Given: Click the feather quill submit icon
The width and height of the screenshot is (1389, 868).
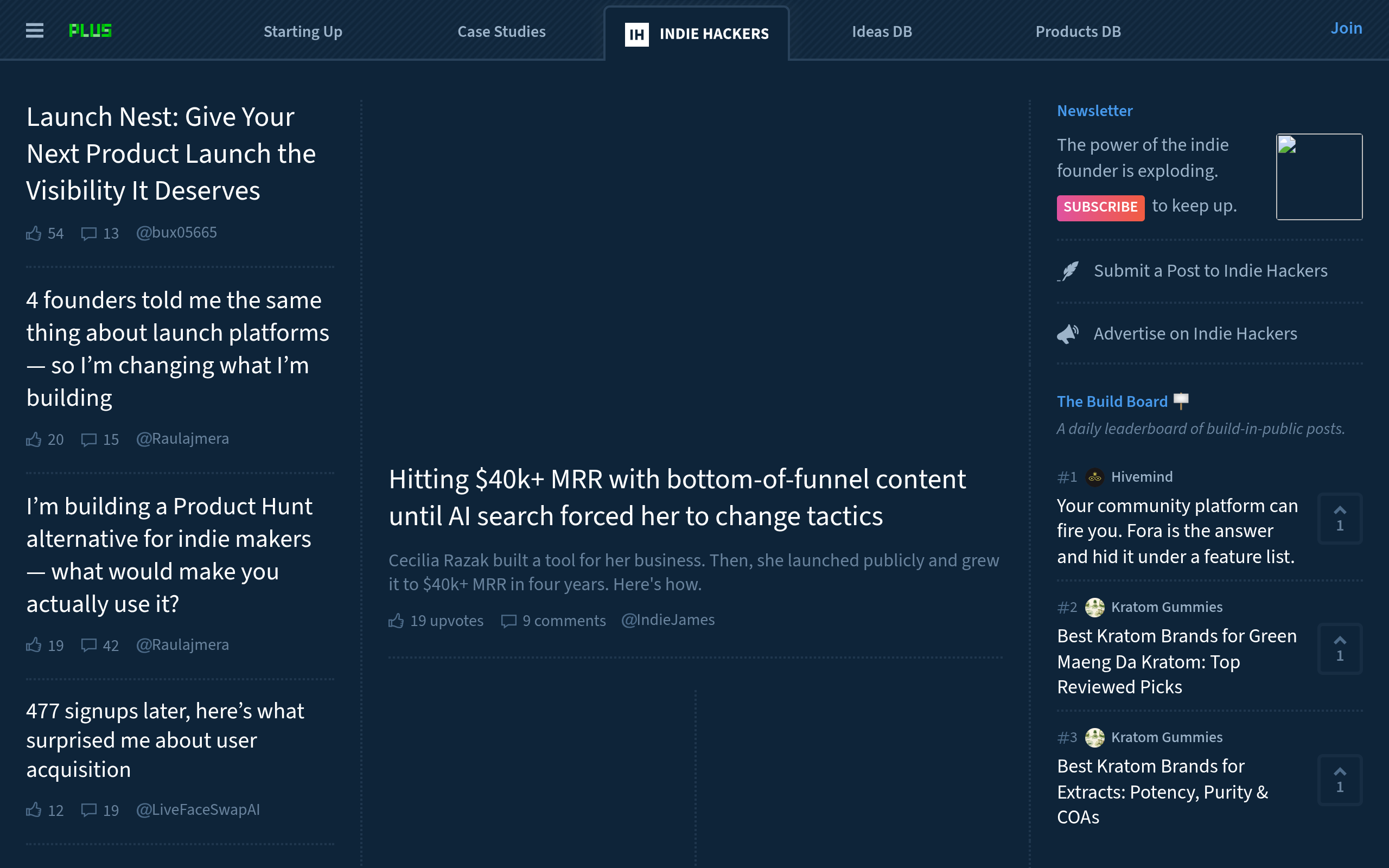Looking at the screenshot, I should (1068, 271).
